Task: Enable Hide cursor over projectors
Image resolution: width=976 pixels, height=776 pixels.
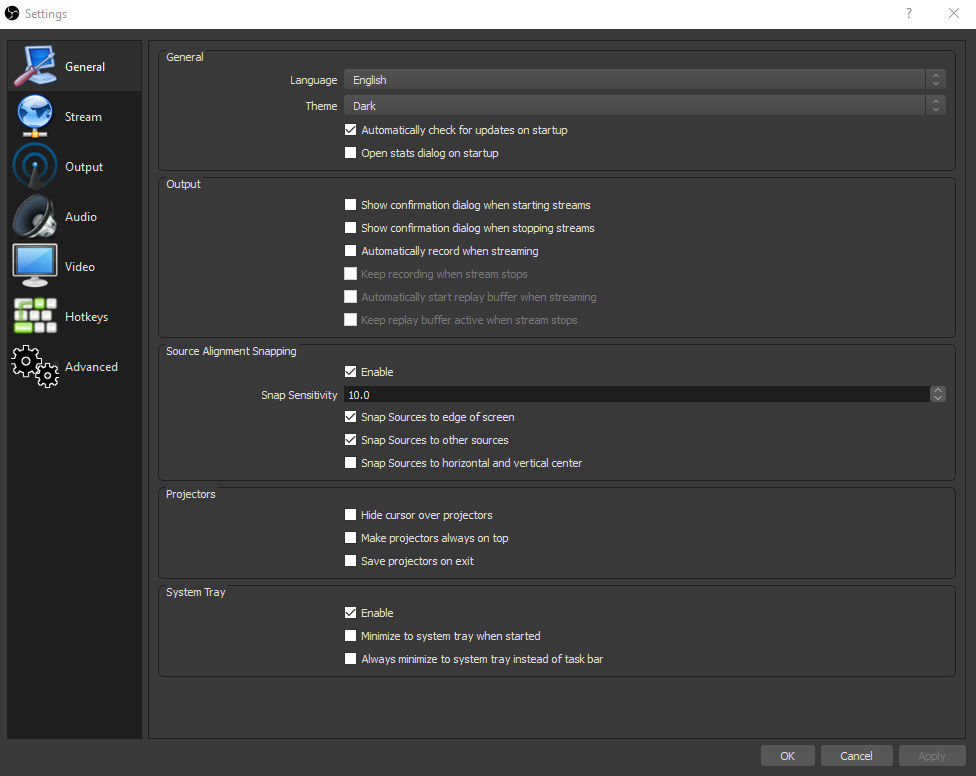Action: (x=350, y=515)
